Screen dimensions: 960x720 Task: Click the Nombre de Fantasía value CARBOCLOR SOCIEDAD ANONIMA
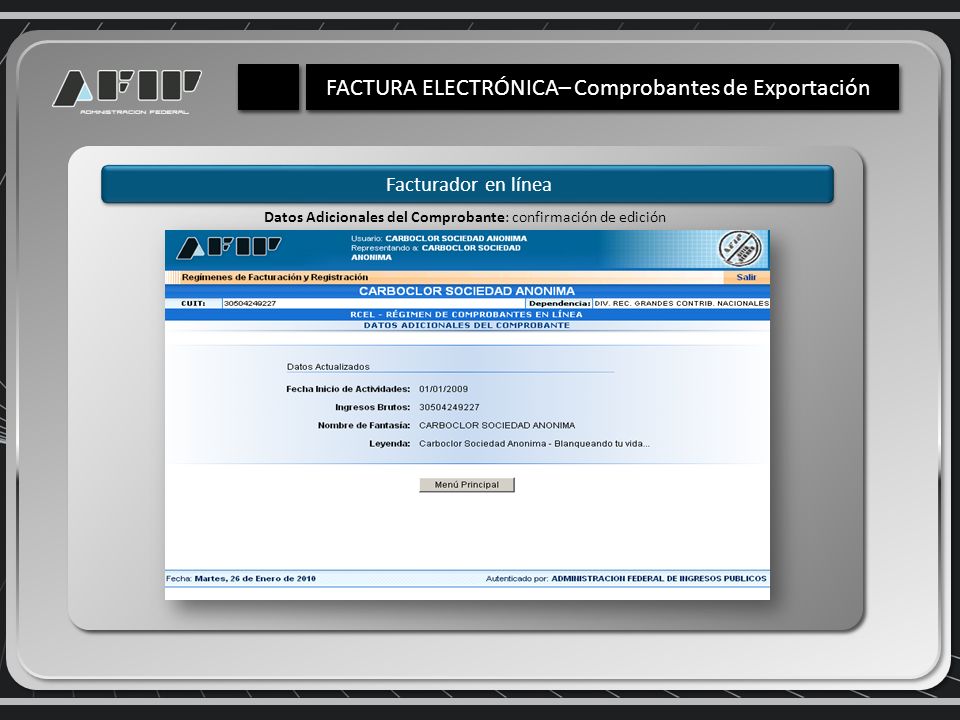497,425
